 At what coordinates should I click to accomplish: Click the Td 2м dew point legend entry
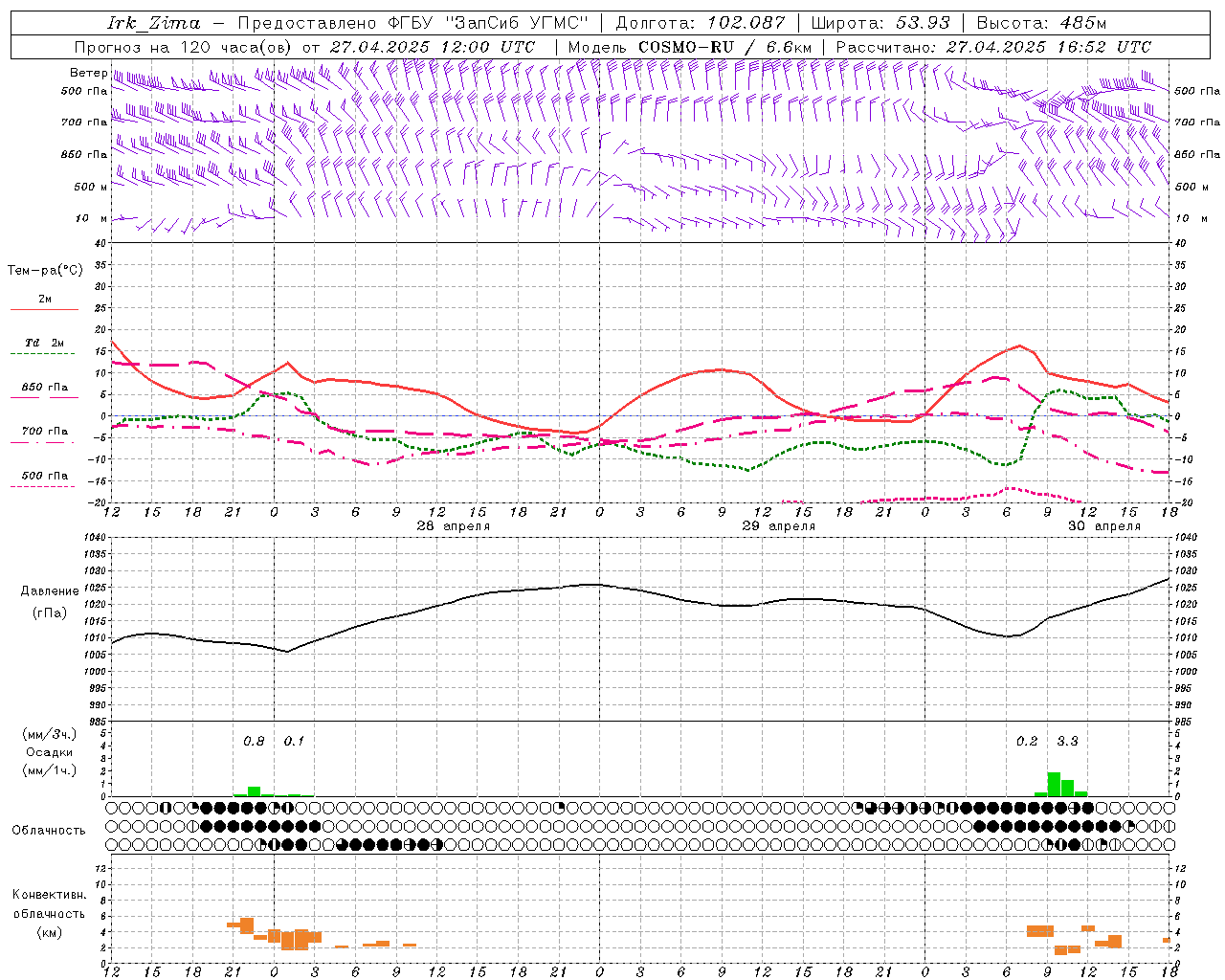[x=45, y=343]
